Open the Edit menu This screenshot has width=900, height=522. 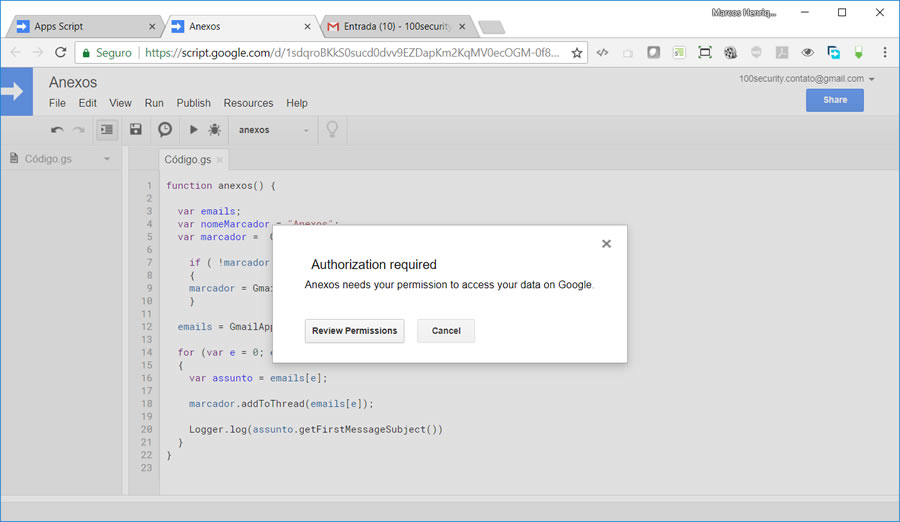(x=87, y=103)
